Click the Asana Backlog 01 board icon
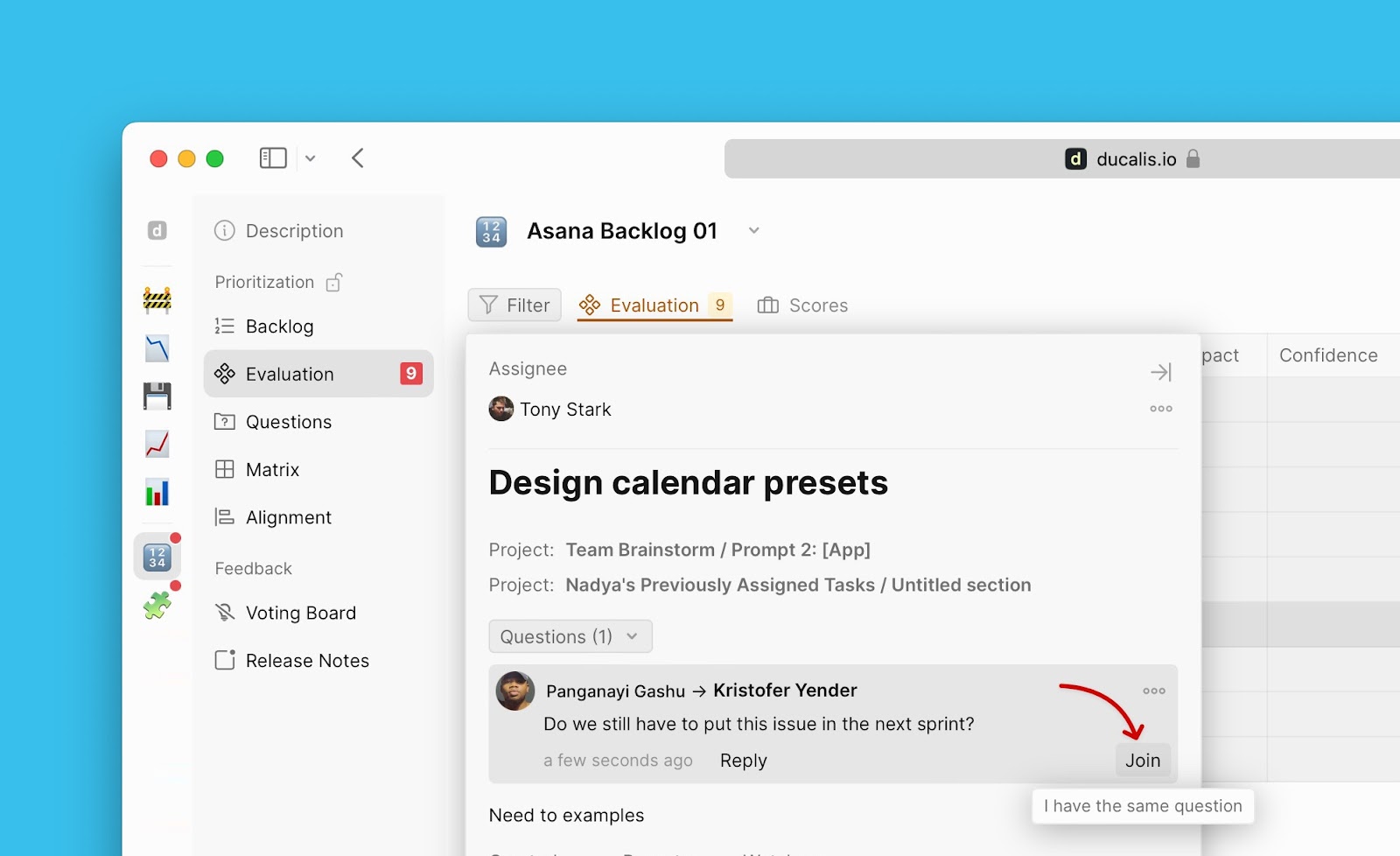 click(491, 232)
